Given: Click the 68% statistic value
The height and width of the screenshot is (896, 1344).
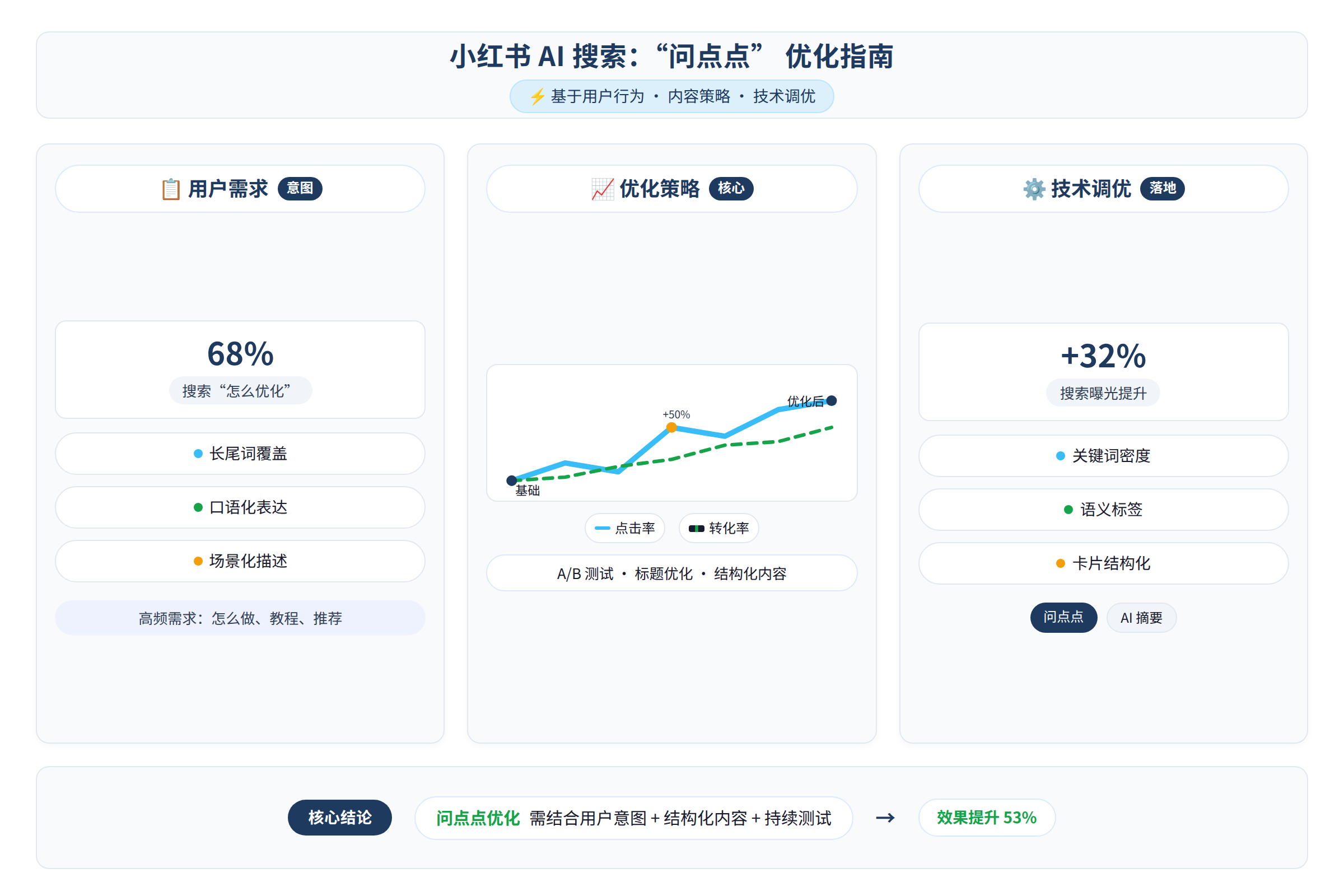Looking at the screenshot, I should tap(240, 354).
